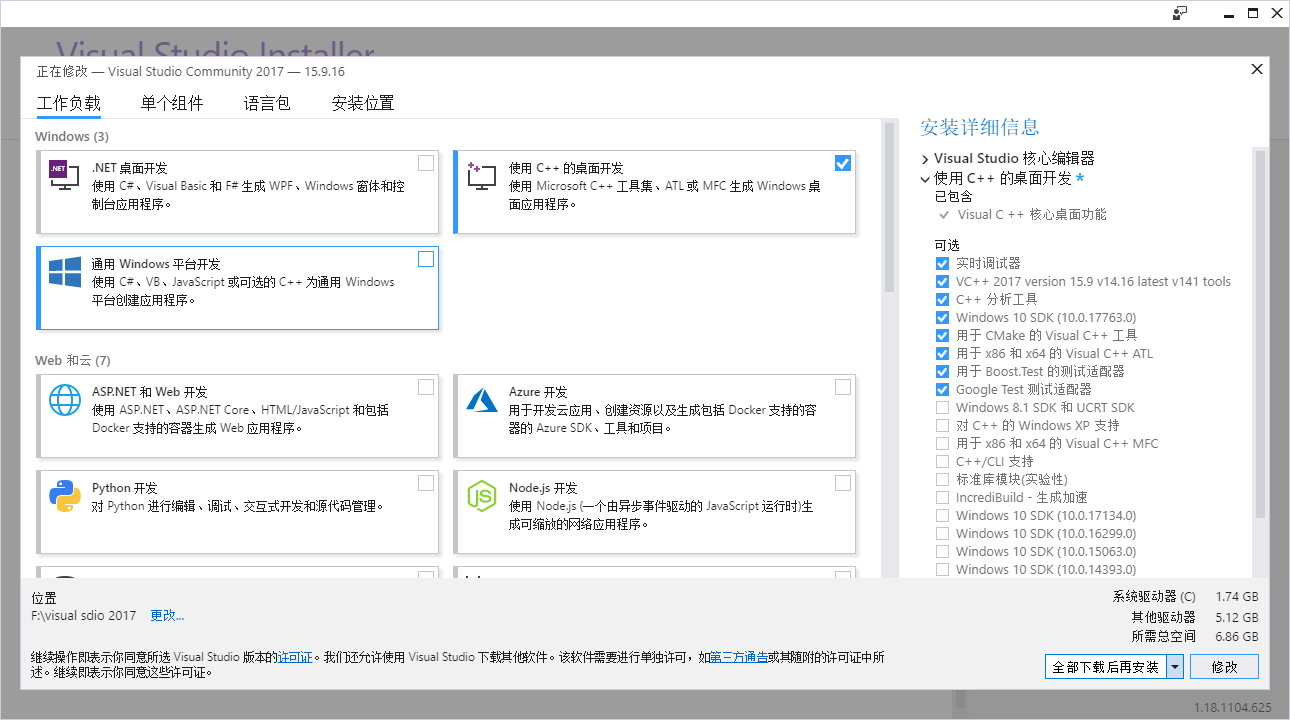
Task: Click Visual C ++ 核心桌面功能 included item
Action: (1032, 214)
